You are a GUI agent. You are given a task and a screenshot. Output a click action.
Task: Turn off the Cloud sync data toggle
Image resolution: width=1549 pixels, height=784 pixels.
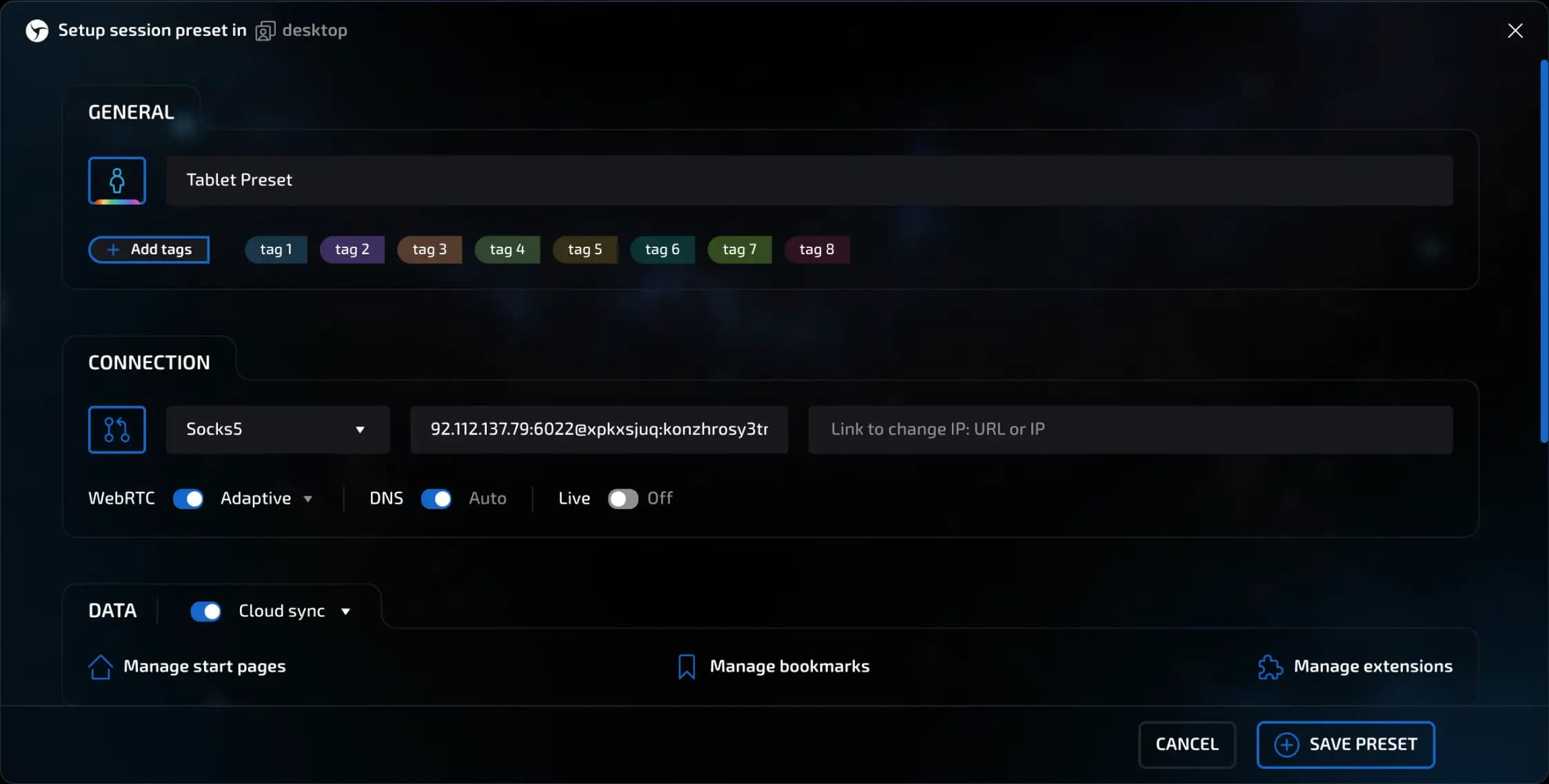click(x=205, y=611)
